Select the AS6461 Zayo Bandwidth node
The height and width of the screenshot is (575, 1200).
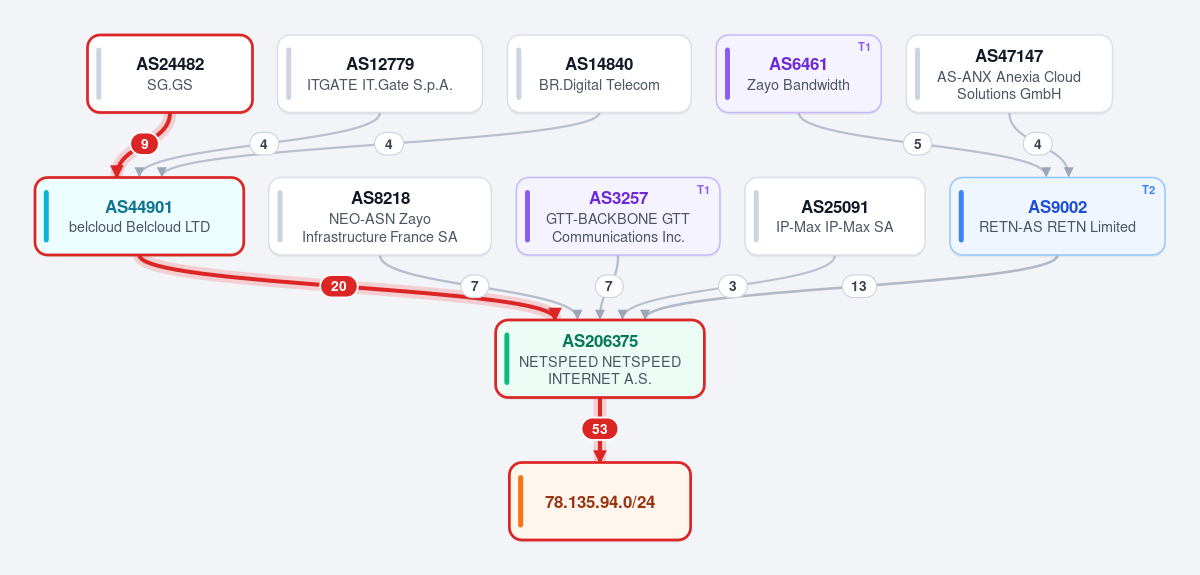tap(798, 74)
